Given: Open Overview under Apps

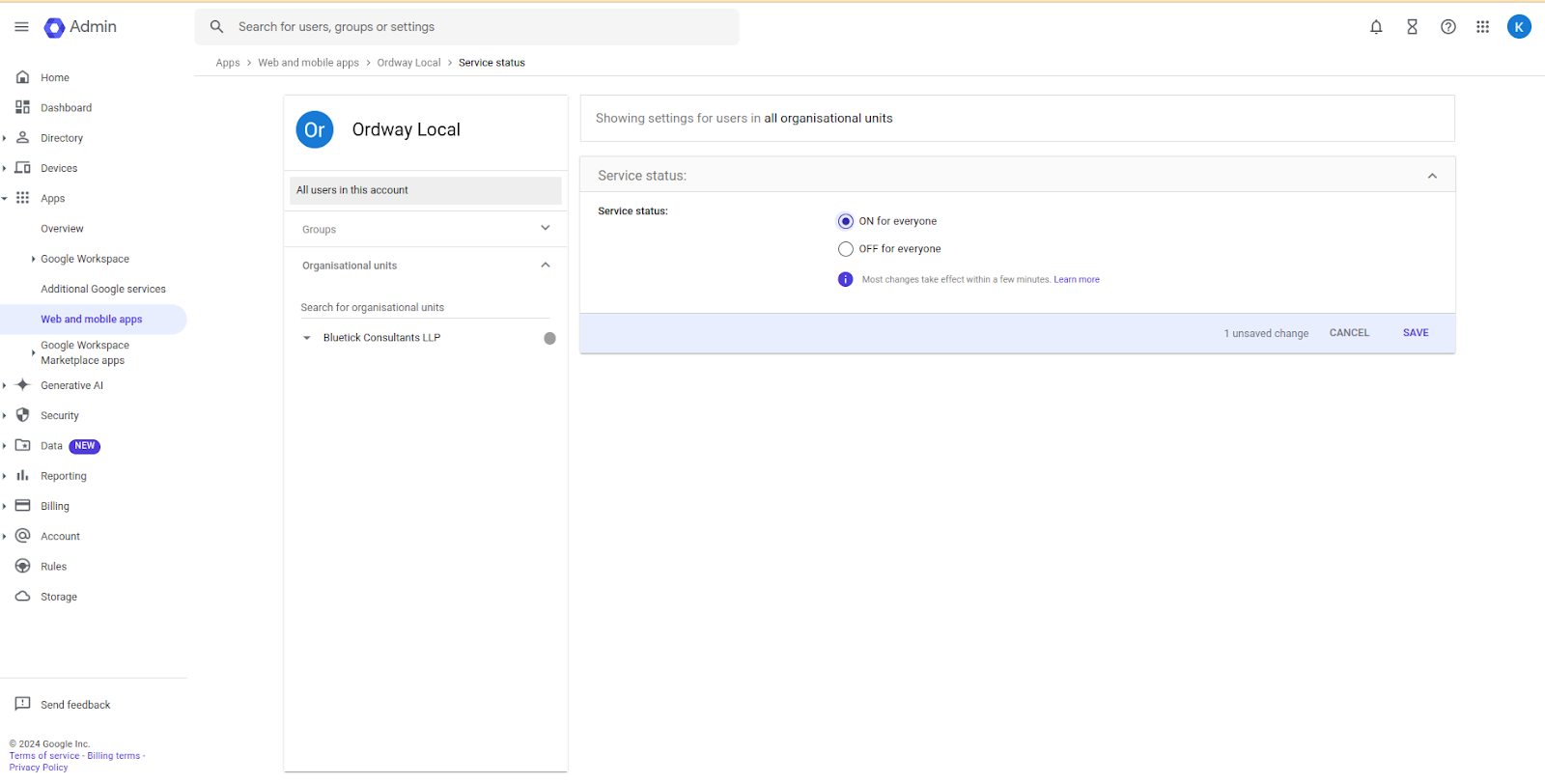Looking at the screenshot, I should tap(62, 229).
